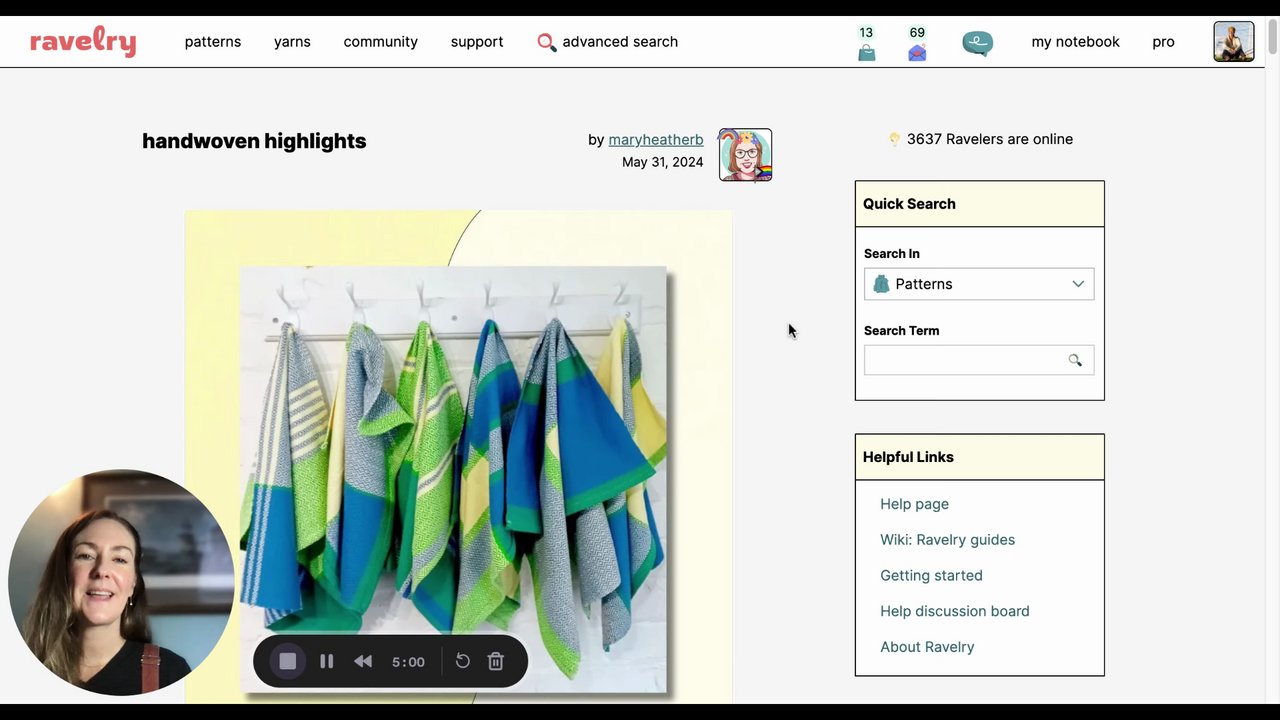Open the profile avatar in the header
The image size is (1280, 720).
[1233, 42]
